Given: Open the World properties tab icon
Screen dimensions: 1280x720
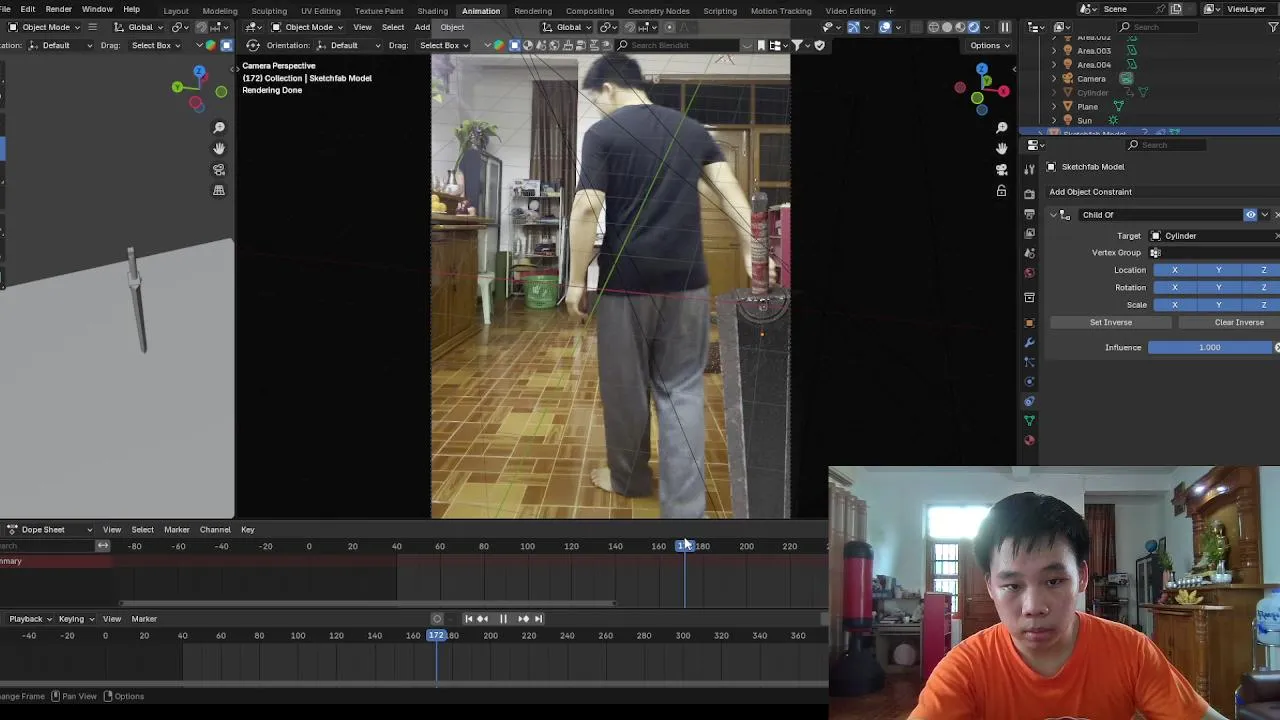Looking at the screenshot, I should point(1029,273).
